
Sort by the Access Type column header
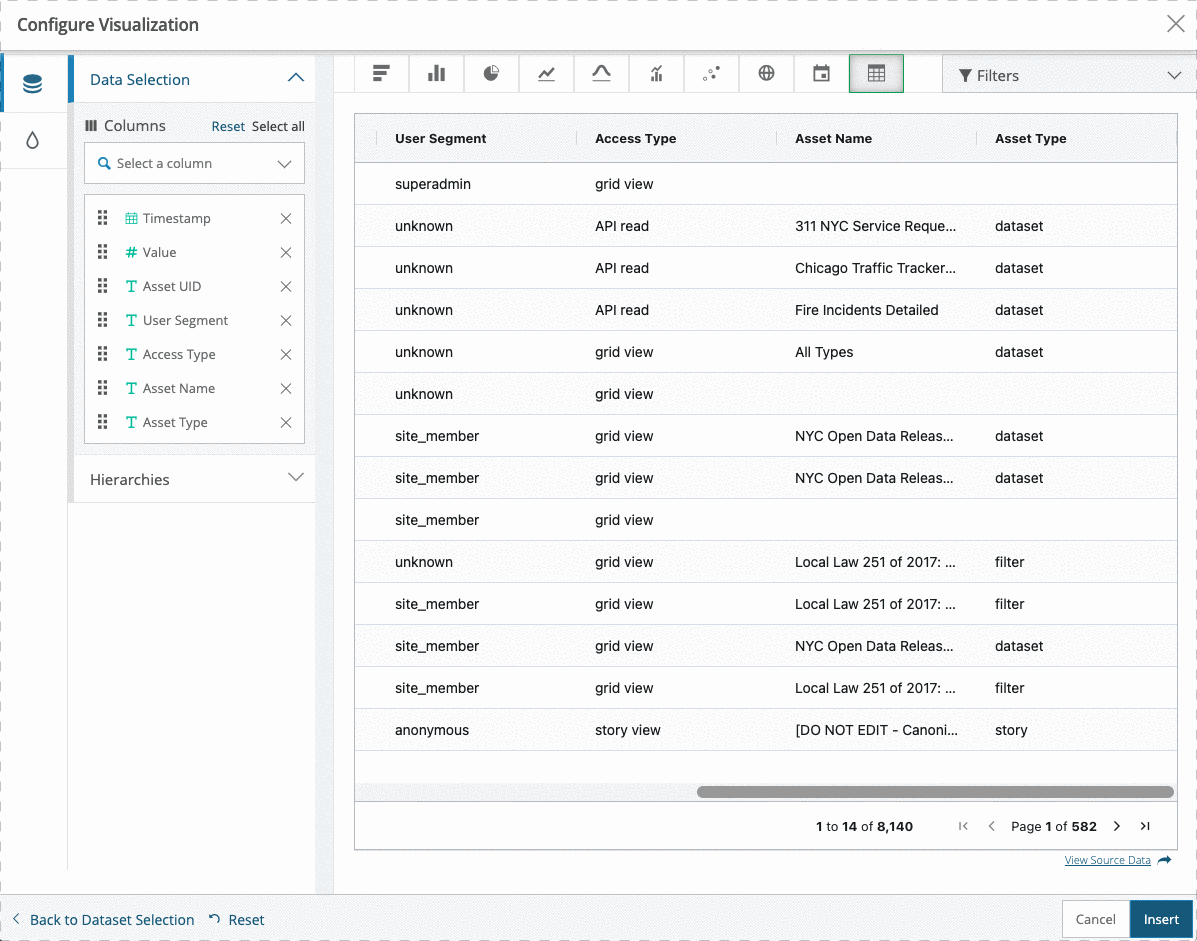[x=635, y=138]
